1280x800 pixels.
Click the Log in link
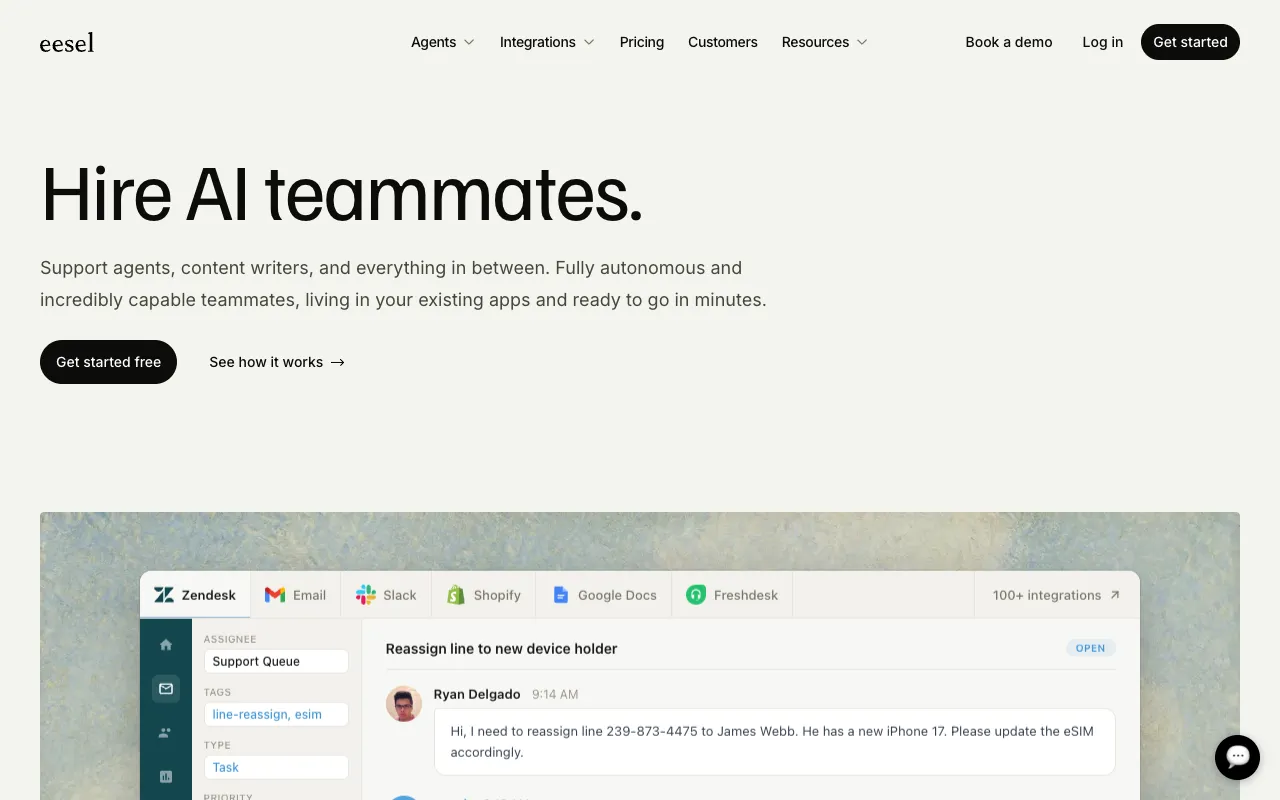(1103, 42)
